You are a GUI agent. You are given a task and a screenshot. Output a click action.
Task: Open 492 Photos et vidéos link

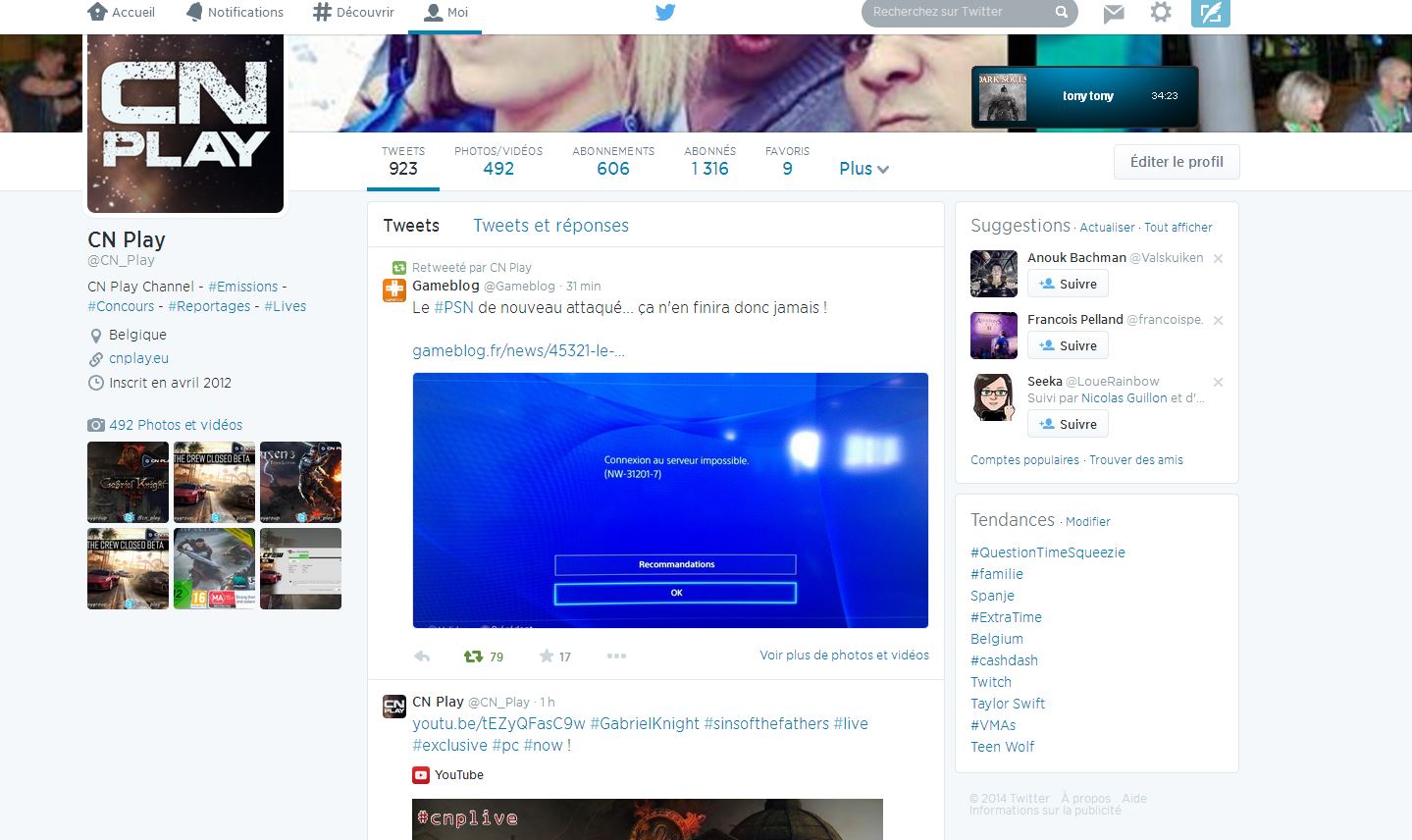coord(176,425)
